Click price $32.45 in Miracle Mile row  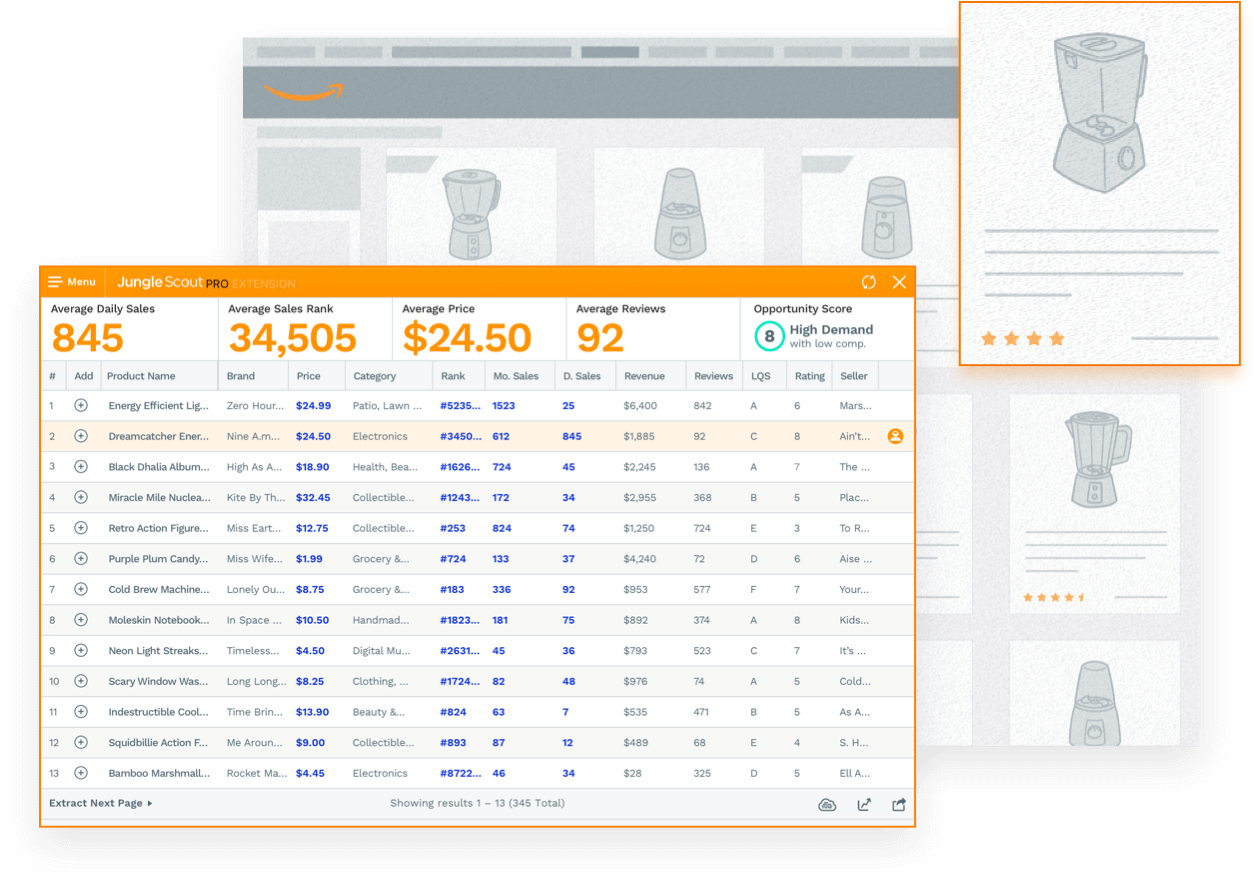[313, 497]
